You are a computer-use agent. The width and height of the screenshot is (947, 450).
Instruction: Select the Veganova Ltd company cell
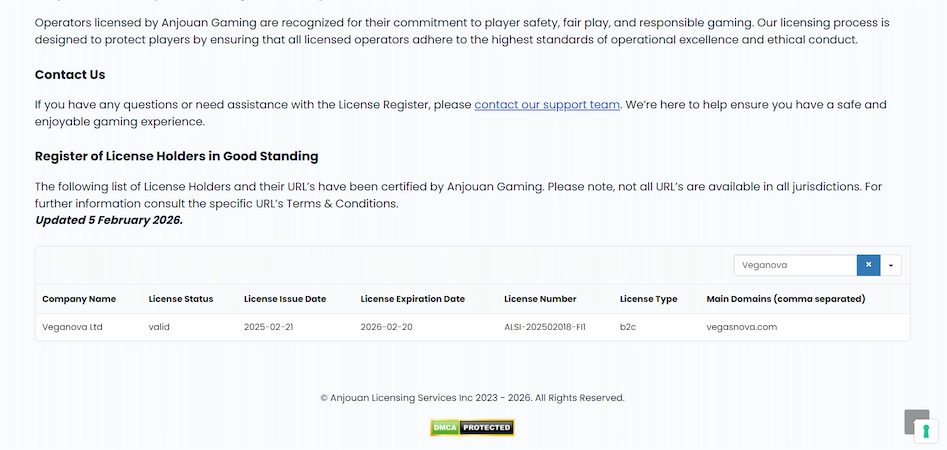click(x=72, y=327)
